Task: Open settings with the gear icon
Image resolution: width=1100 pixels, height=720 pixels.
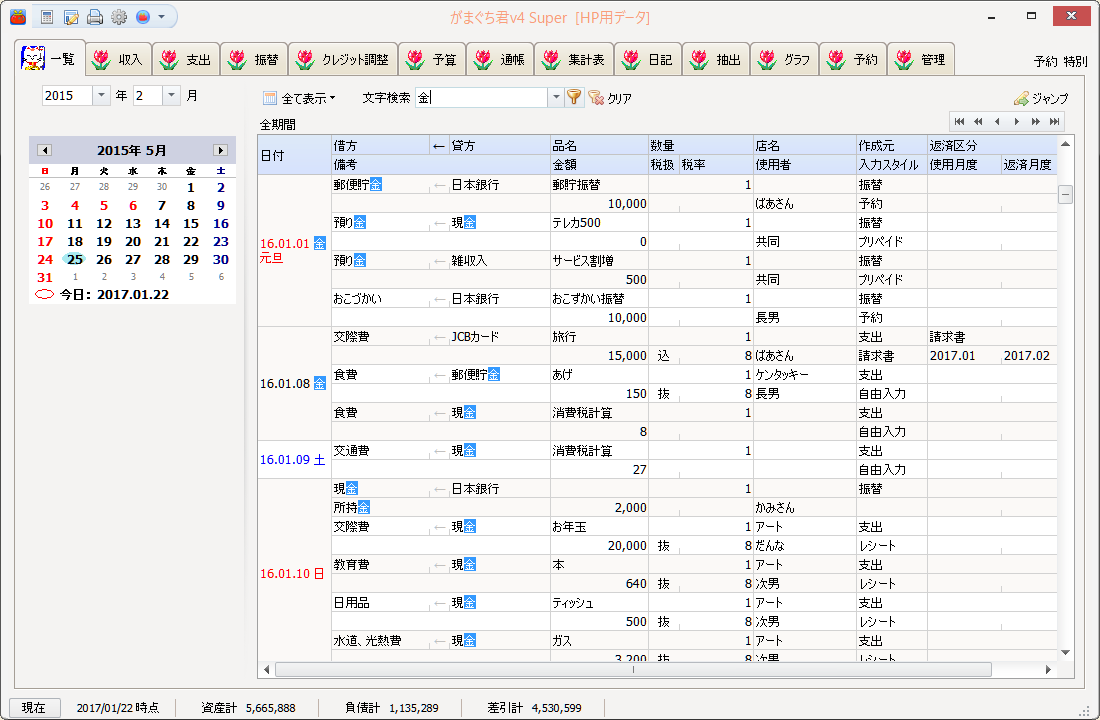Action: tap(119, 17)
